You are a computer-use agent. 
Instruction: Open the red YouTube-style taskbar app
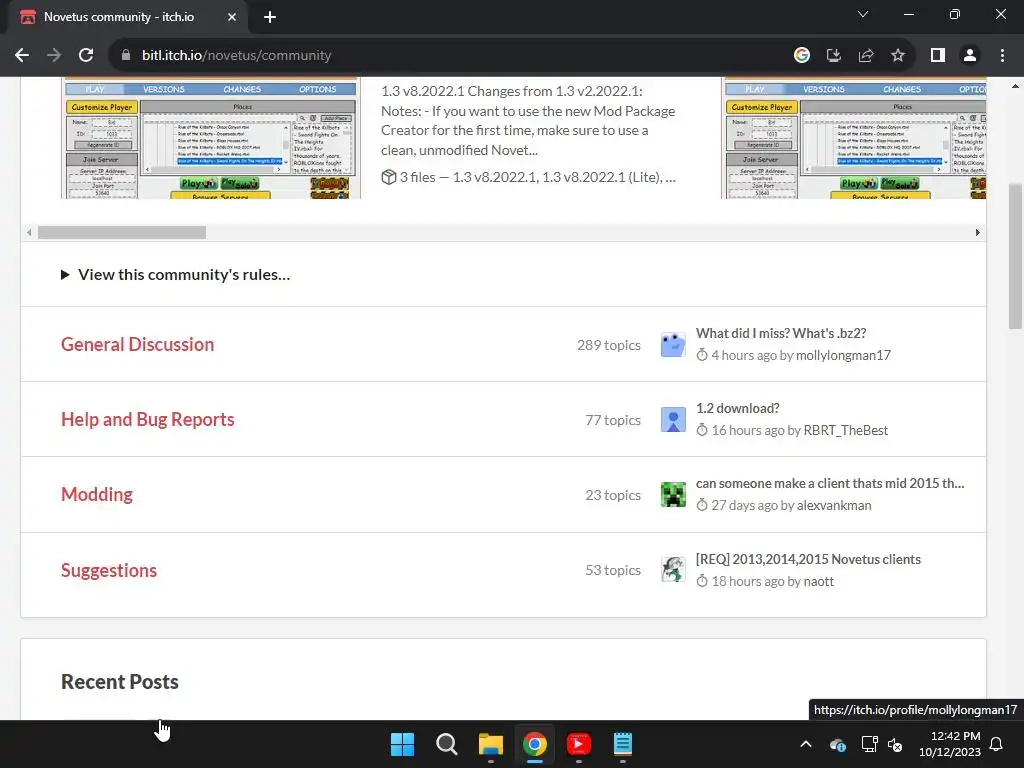tap(579, 744)
